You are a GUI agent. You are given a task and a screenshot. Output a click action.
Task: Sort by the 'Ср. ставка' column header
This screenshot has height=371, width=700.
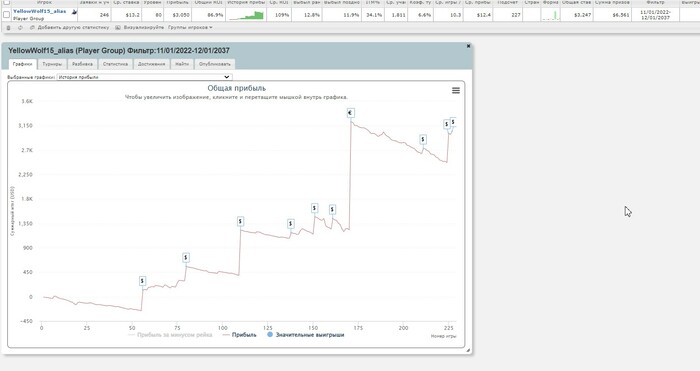[x=126, y=2]
